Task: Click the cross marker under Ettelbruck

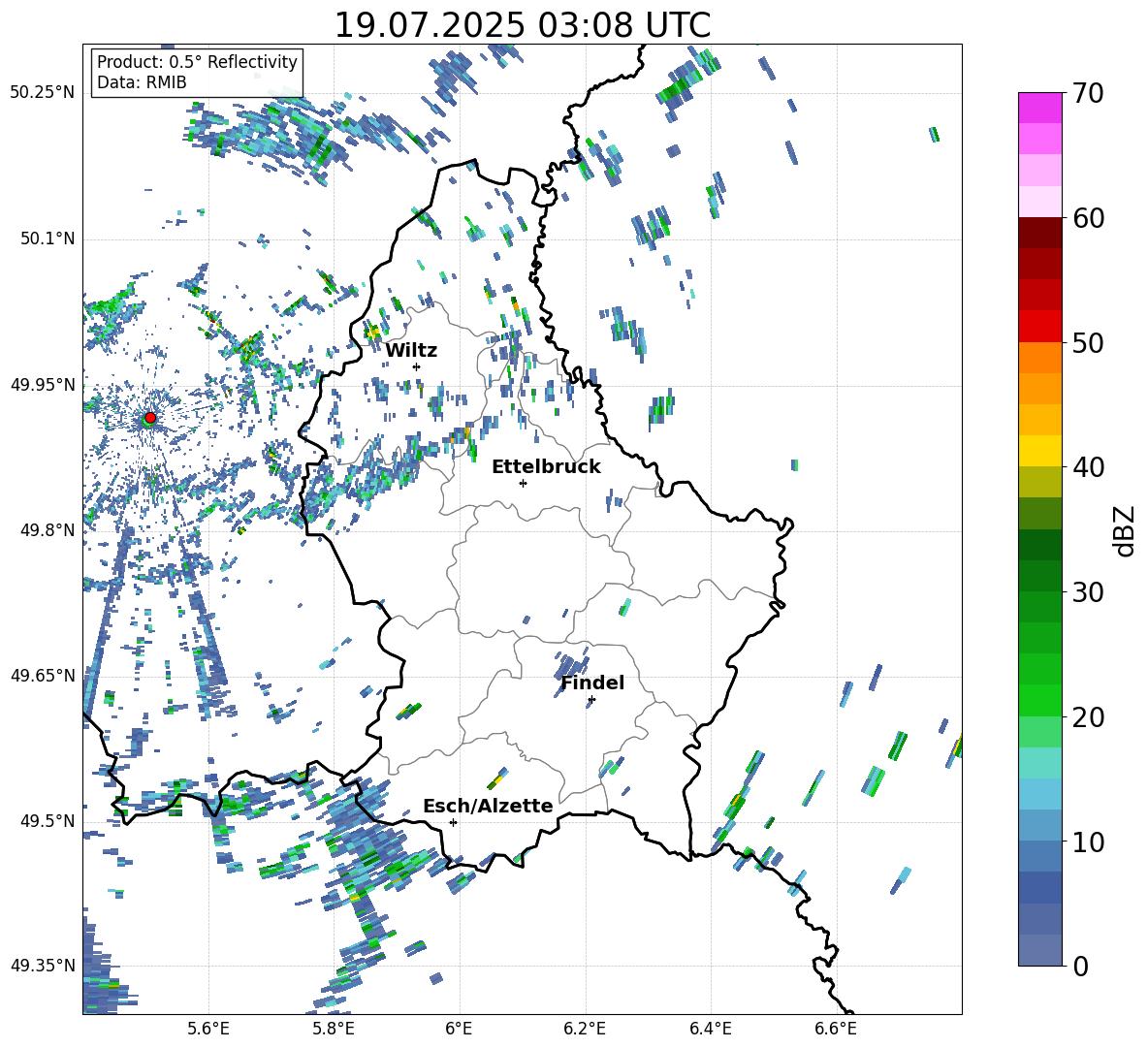Action: tap(523, 483)
